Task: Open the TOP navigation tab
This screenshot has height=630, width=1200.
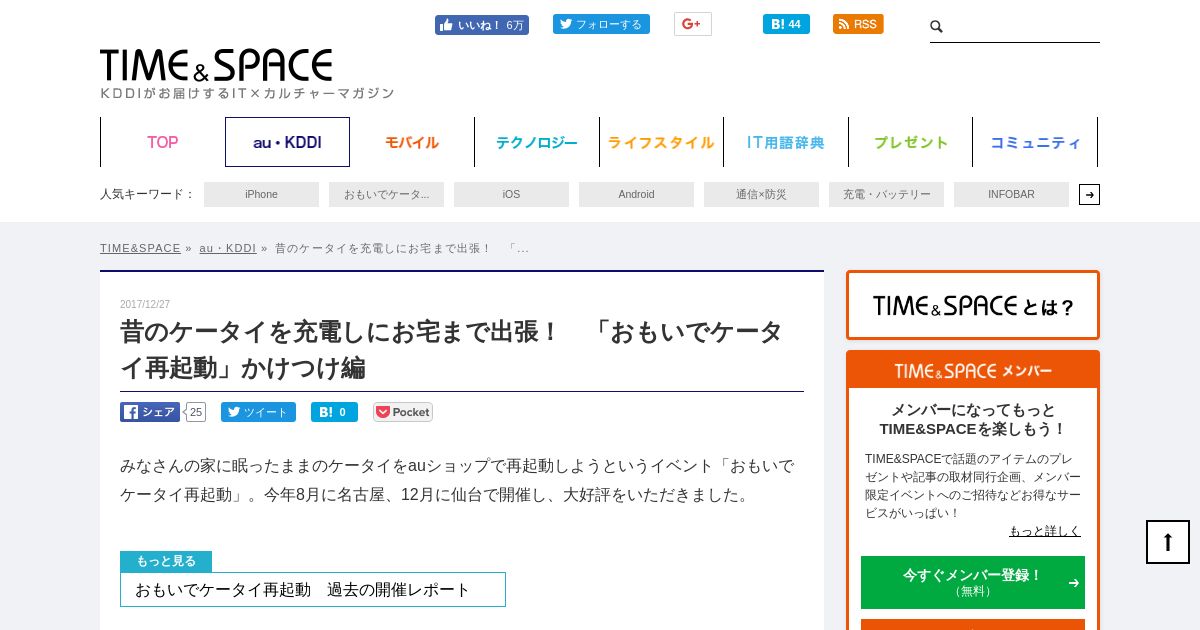Action: coord(163,142)
